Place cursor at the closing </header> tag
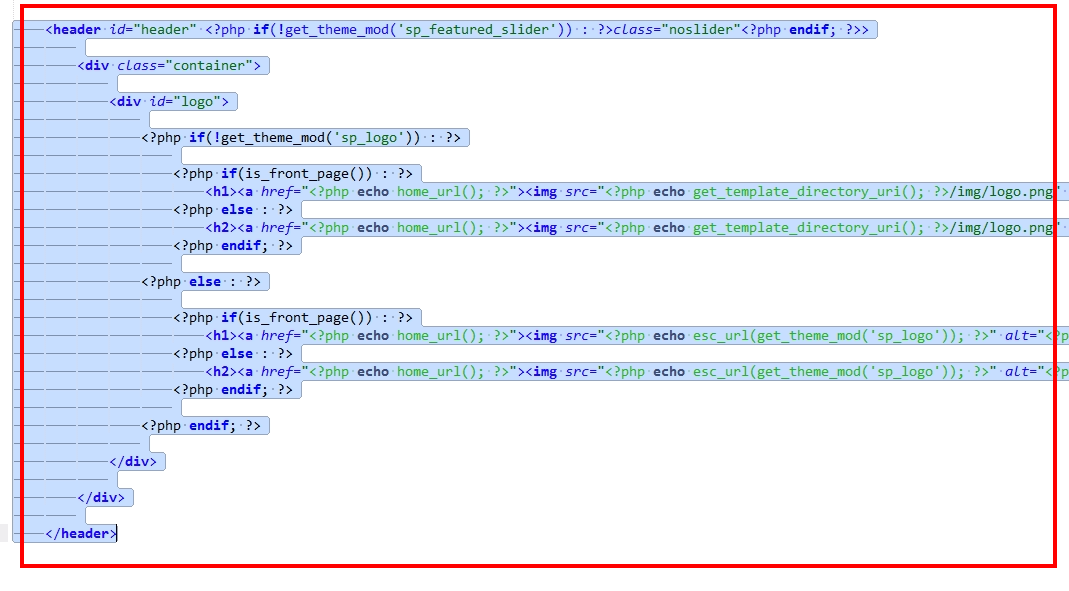The height and width of the screenshot is (591, 1069). pyautogui.click(x=81, y=533)
